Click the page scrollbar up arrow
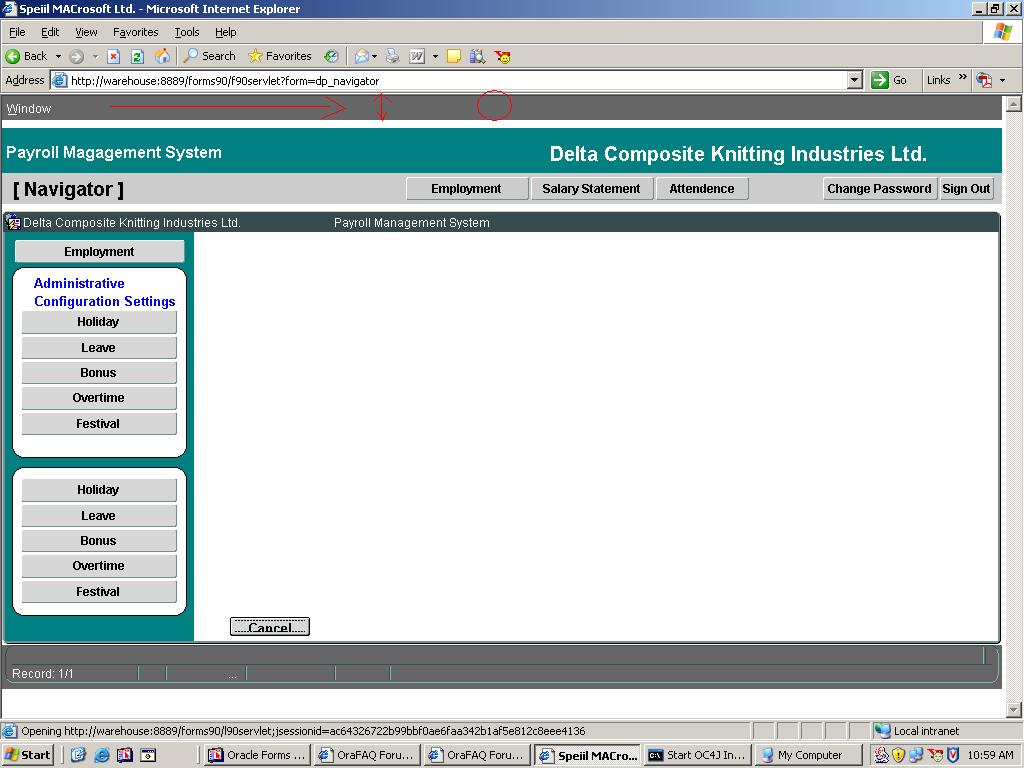The width and height of the screenshot is (1024, 768). click(1014, 103)
